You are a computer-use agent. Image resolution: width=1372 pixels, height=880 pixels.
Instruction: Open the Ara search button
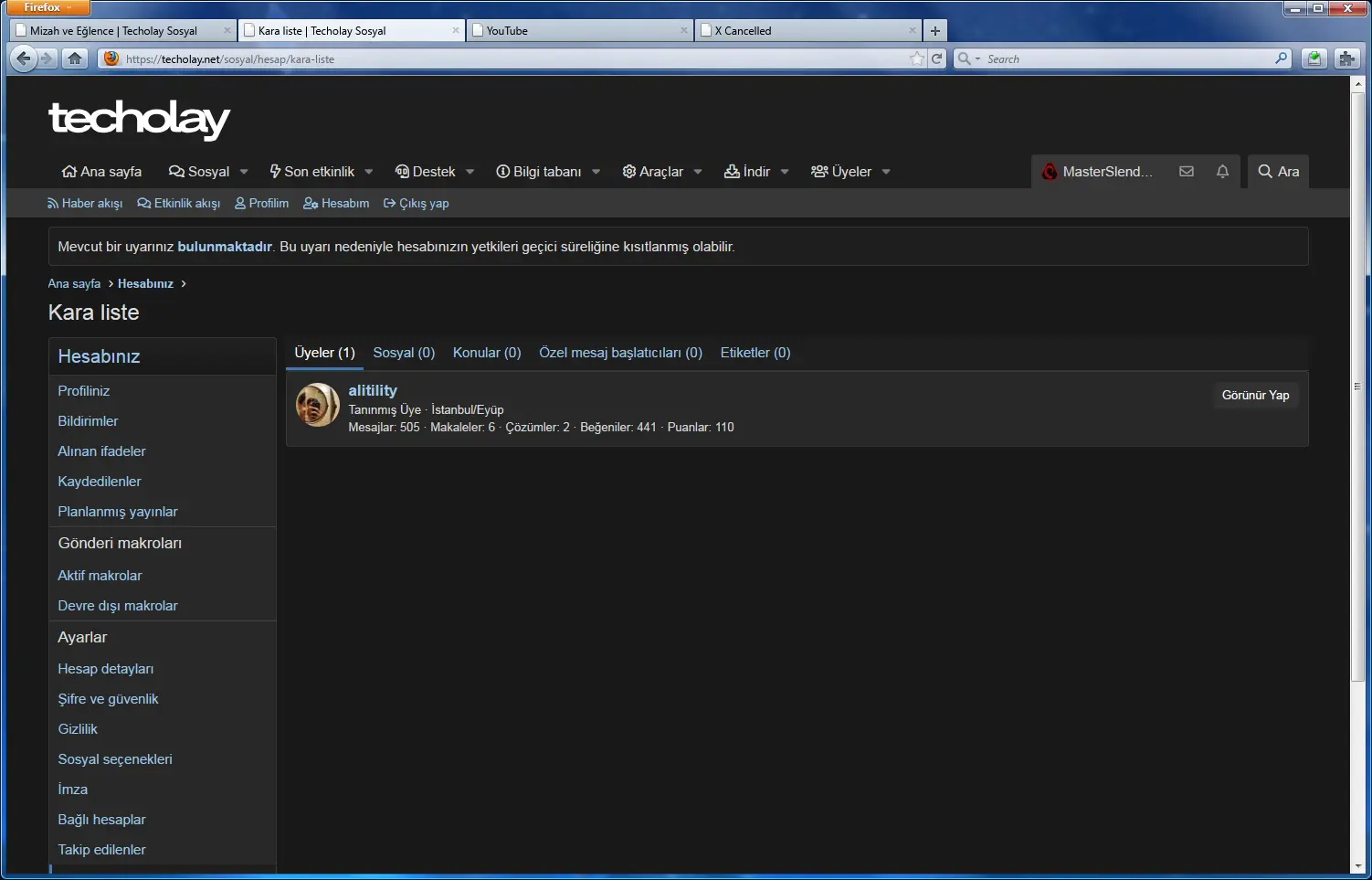click(1278, 171)
